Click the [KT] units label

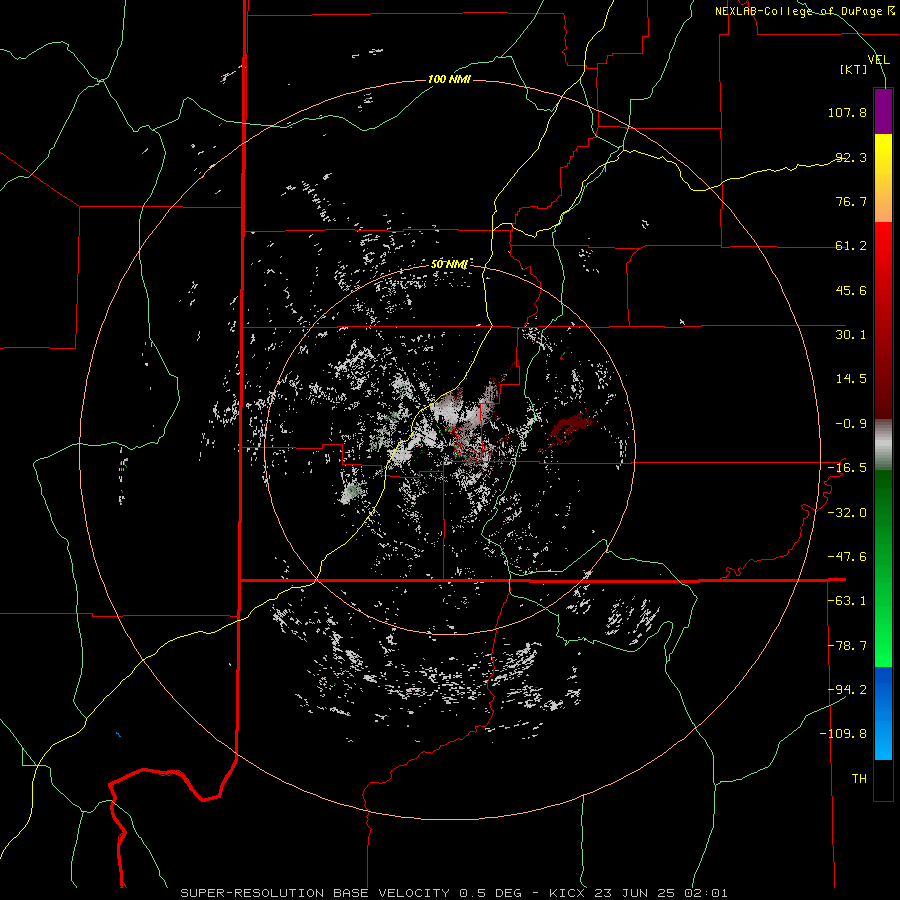coord(854,69)
